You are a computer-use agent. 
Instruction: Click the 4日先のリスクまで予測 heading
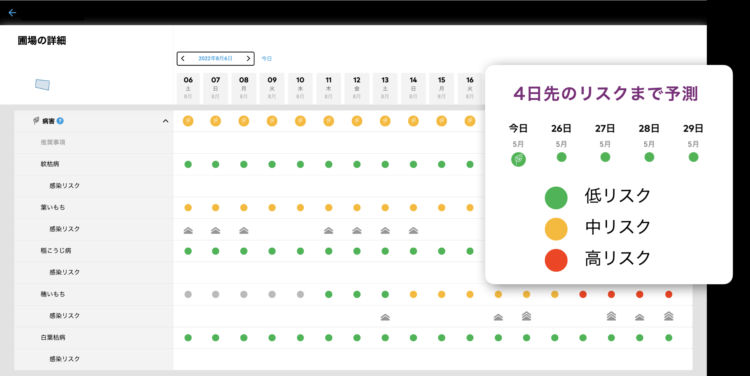606,93
